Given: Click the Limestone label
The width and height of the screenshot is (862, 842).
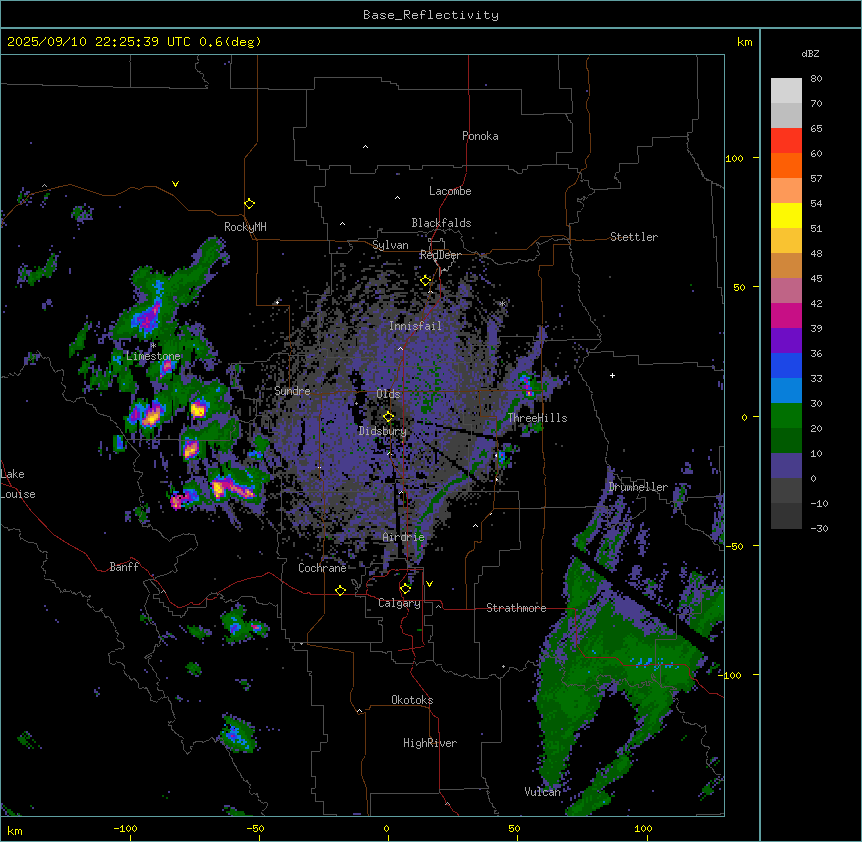Looking at the screenshot, I should [153, 356].
